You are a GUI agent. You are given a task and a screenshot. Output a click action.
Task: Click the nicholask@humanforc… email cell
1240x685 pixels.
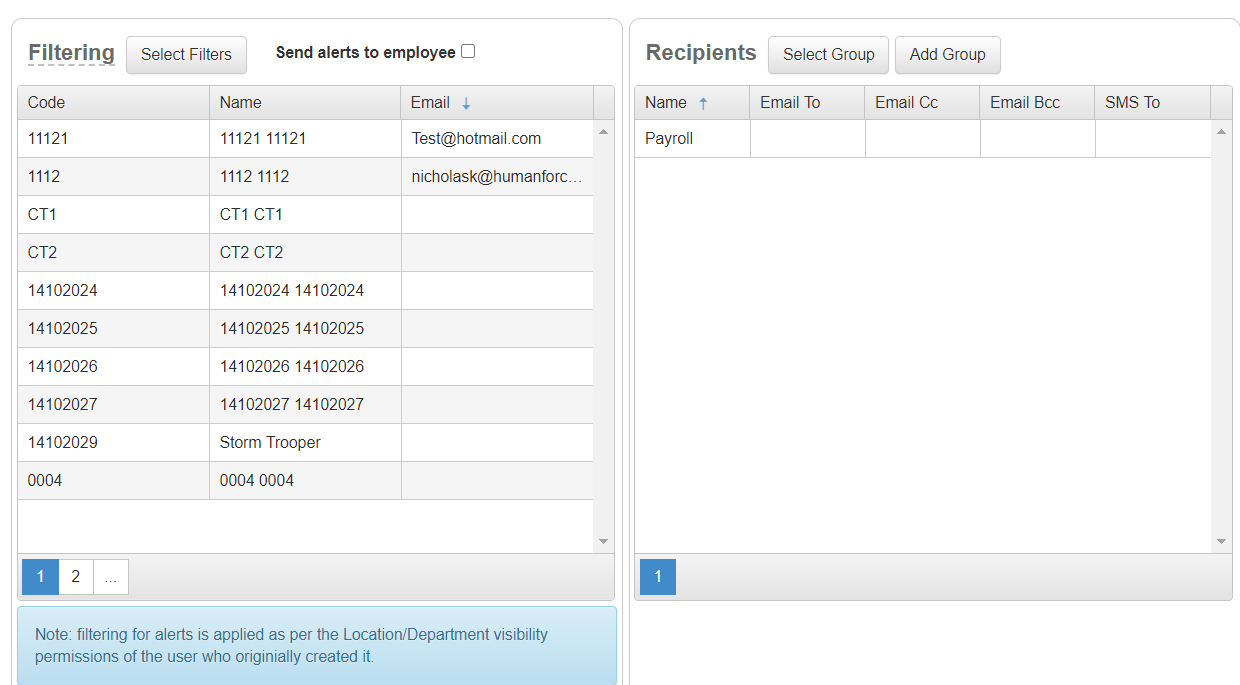497,177
